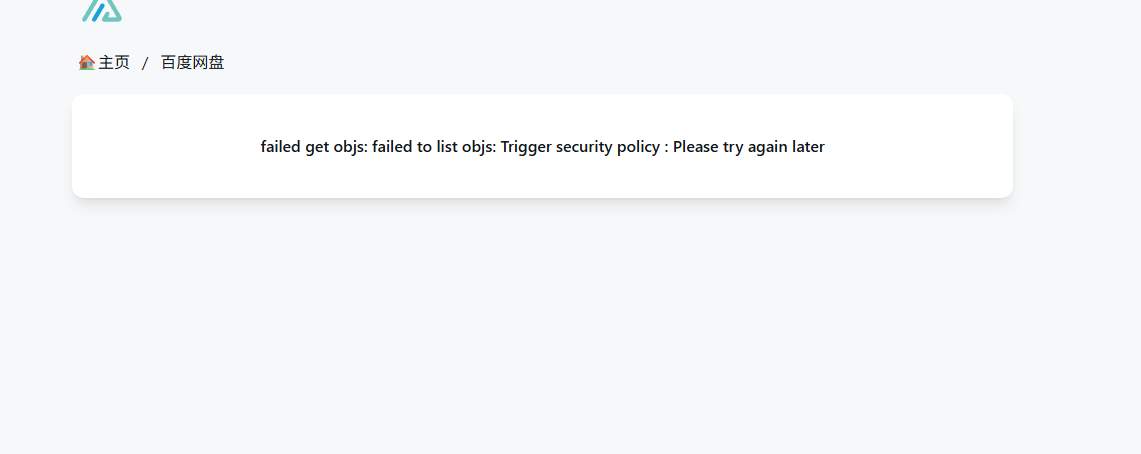Click the house icon in breadcrumb

pos(87,63)
